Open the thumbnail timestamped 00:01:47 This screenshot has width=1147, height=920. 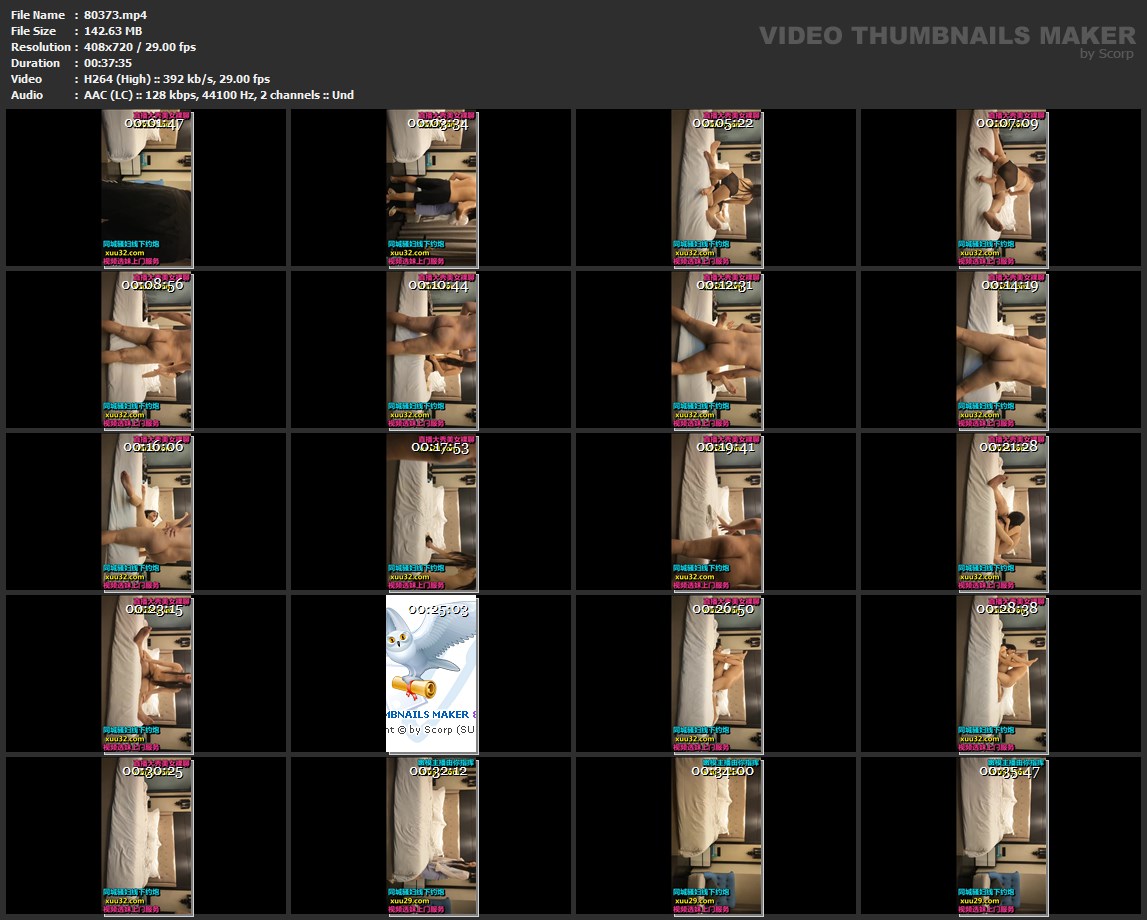[146, 189]
